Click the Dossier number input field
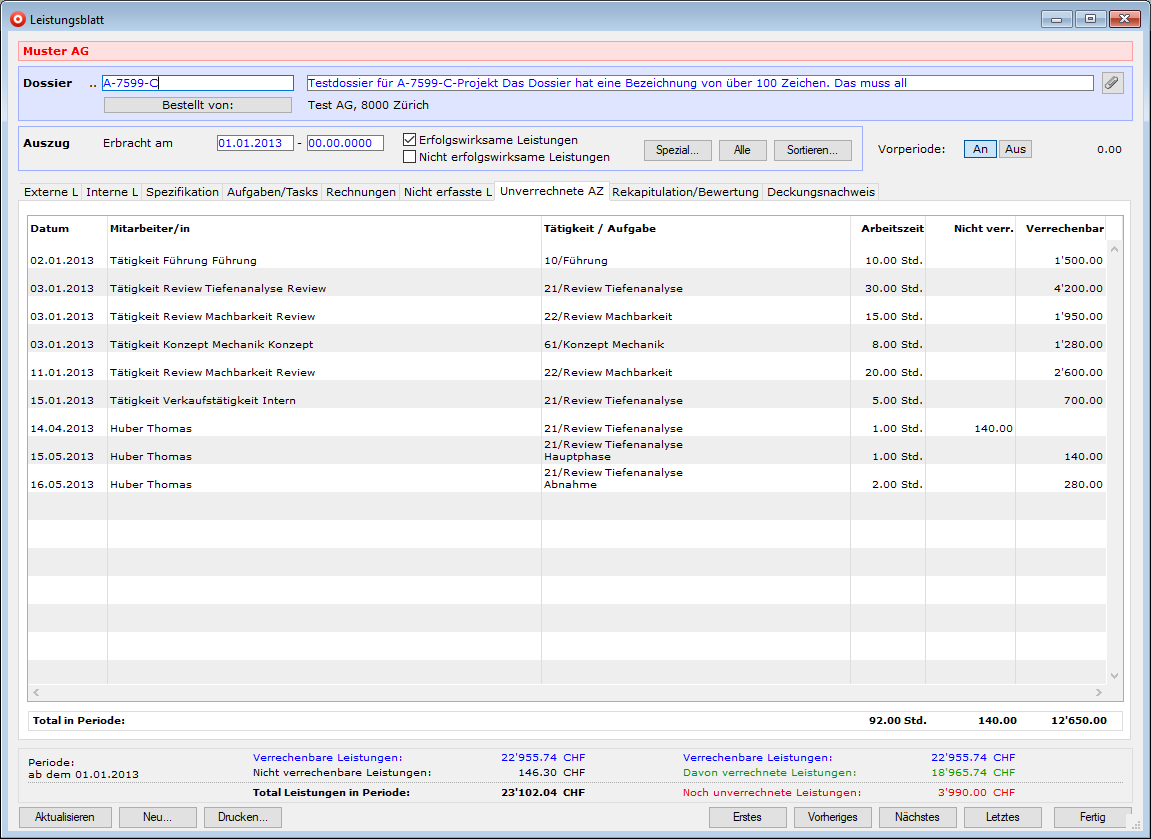Viewport: 1151px width, 839px height. click(x=198, y=83)
